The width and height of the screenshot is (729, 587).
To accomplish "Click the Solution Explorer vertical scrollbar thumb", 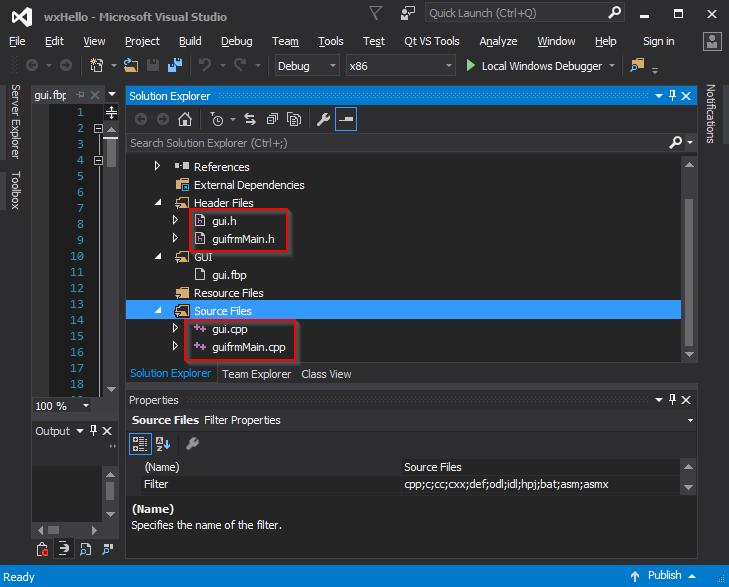I will point(689,272).
